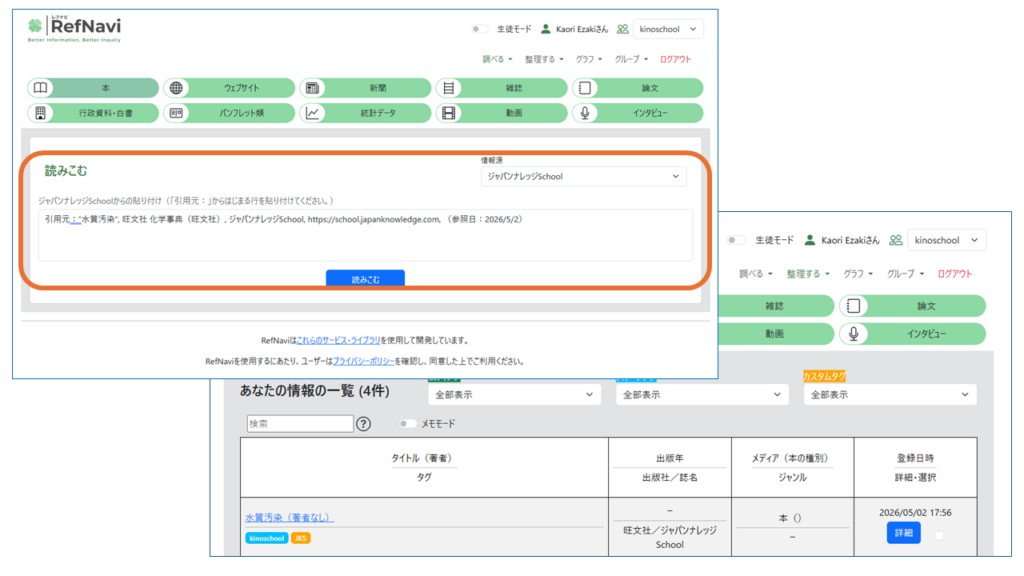This screenshot has height=576, width=1024.
Task: Open the カスタムタグ 全部表示 dropdown
Action: (889, 394)
